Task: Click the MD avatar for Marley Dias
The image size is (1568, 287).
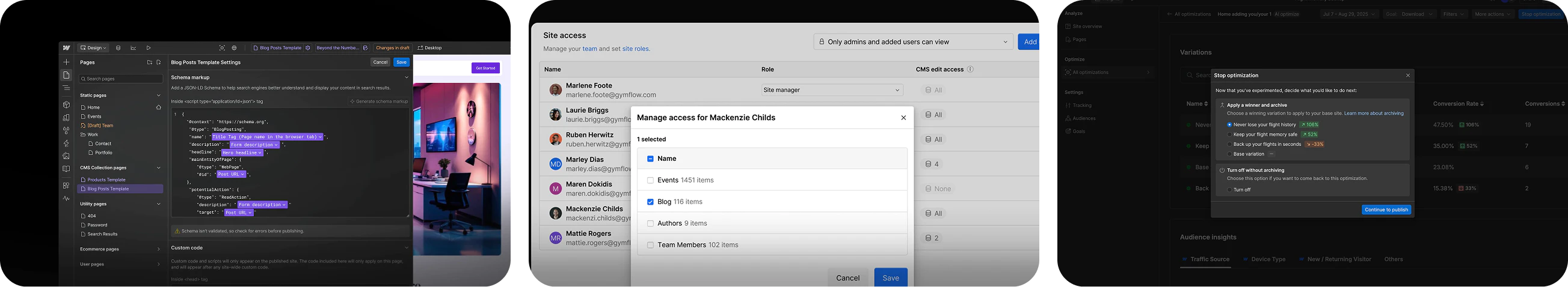Action: pyautogui.click(x=555, y=164)
